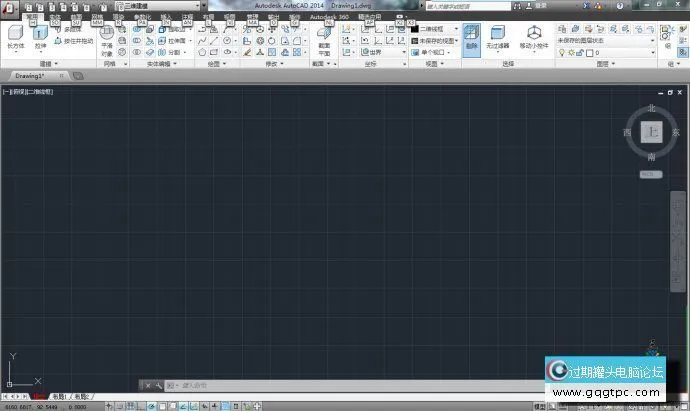Select the 按住并拖动 presspull tool
The width and height of the screenshot is (690, 411).
(73, 41)
